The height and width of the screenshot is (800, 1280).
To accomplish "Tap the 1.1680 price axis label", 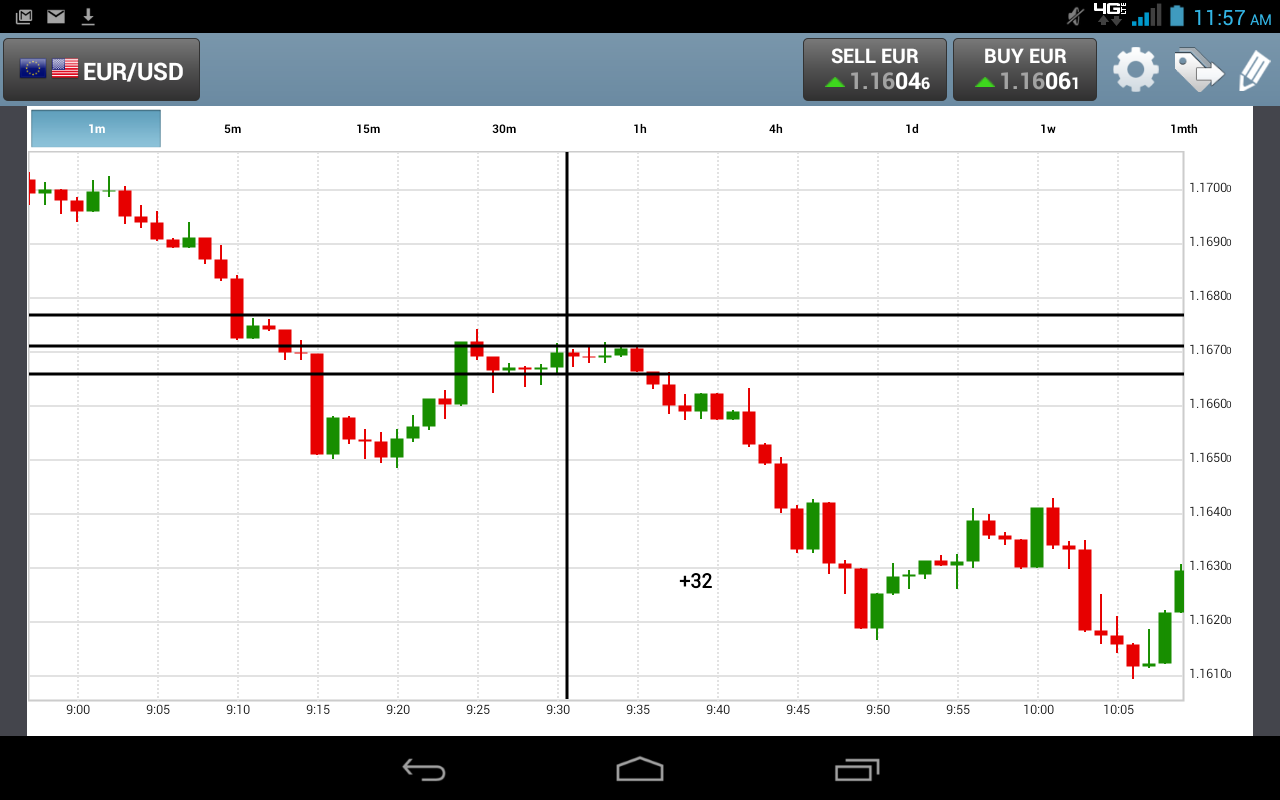I will point(1210,296).
